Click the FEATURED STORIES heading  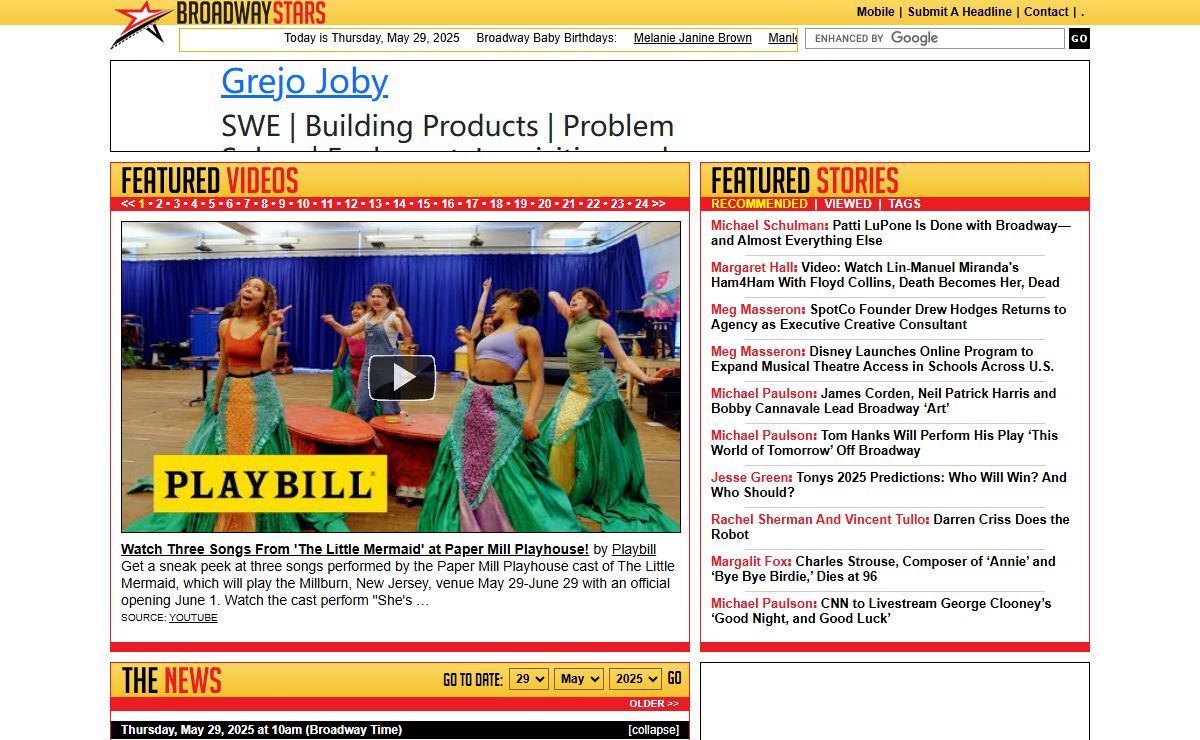tap(805, 181)
